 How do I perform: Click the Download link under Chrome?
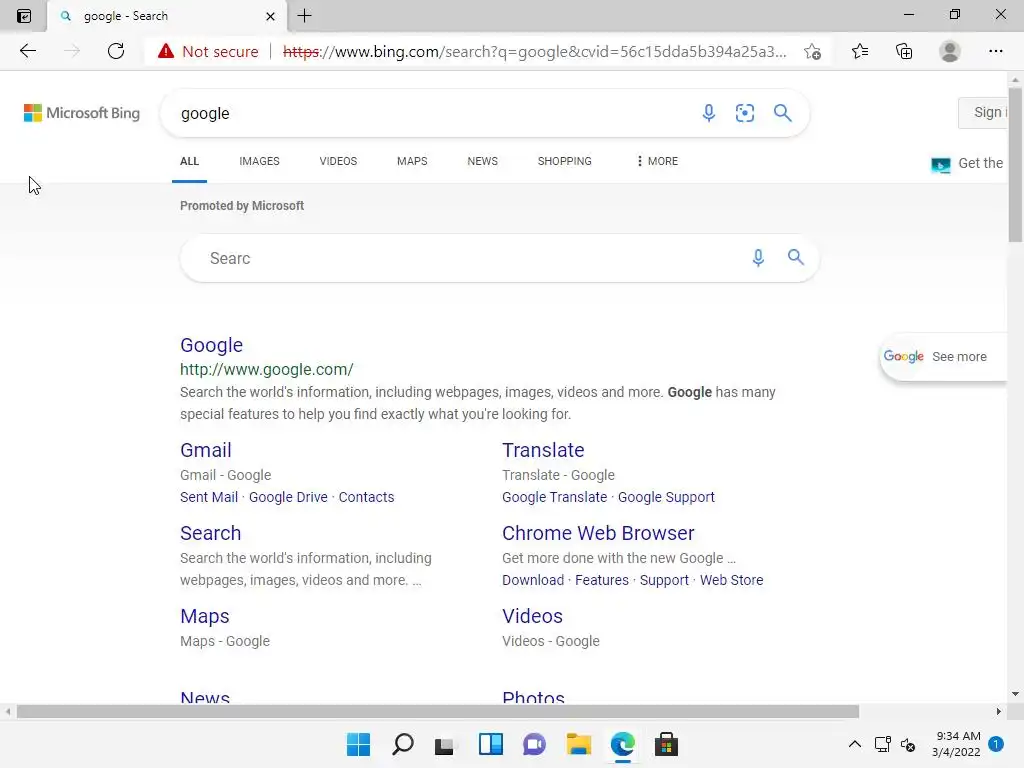tap(533, 580)
